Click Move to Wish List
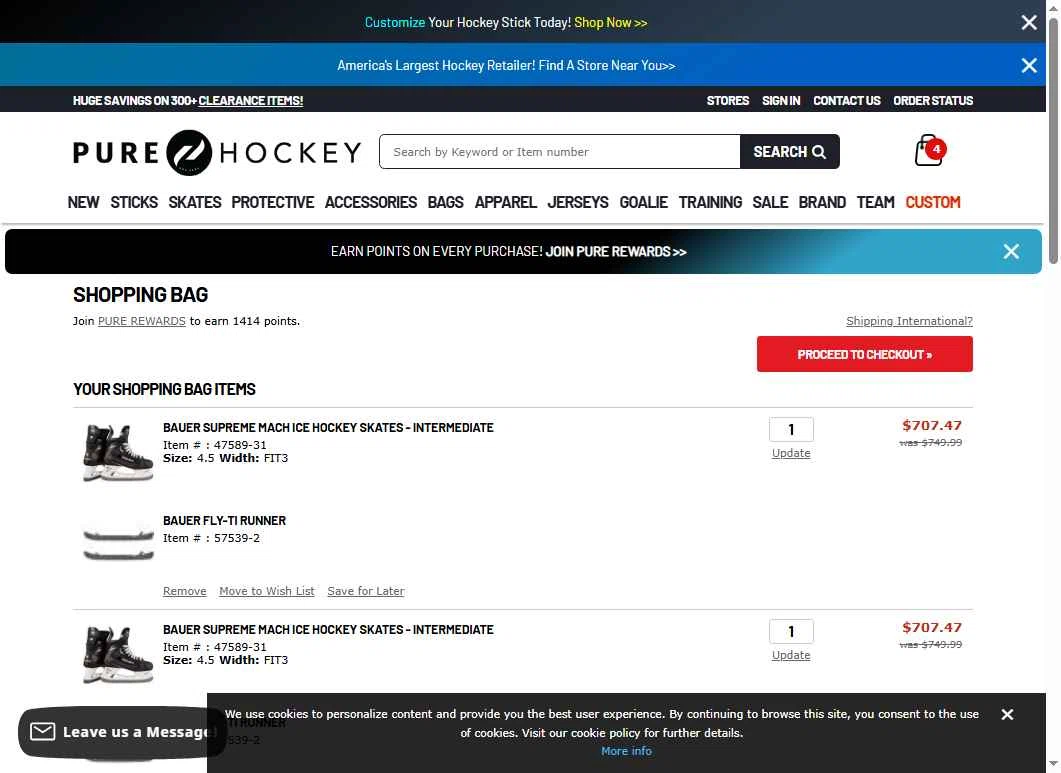This screenshot has width=1061, height=773. click(267, 591)
